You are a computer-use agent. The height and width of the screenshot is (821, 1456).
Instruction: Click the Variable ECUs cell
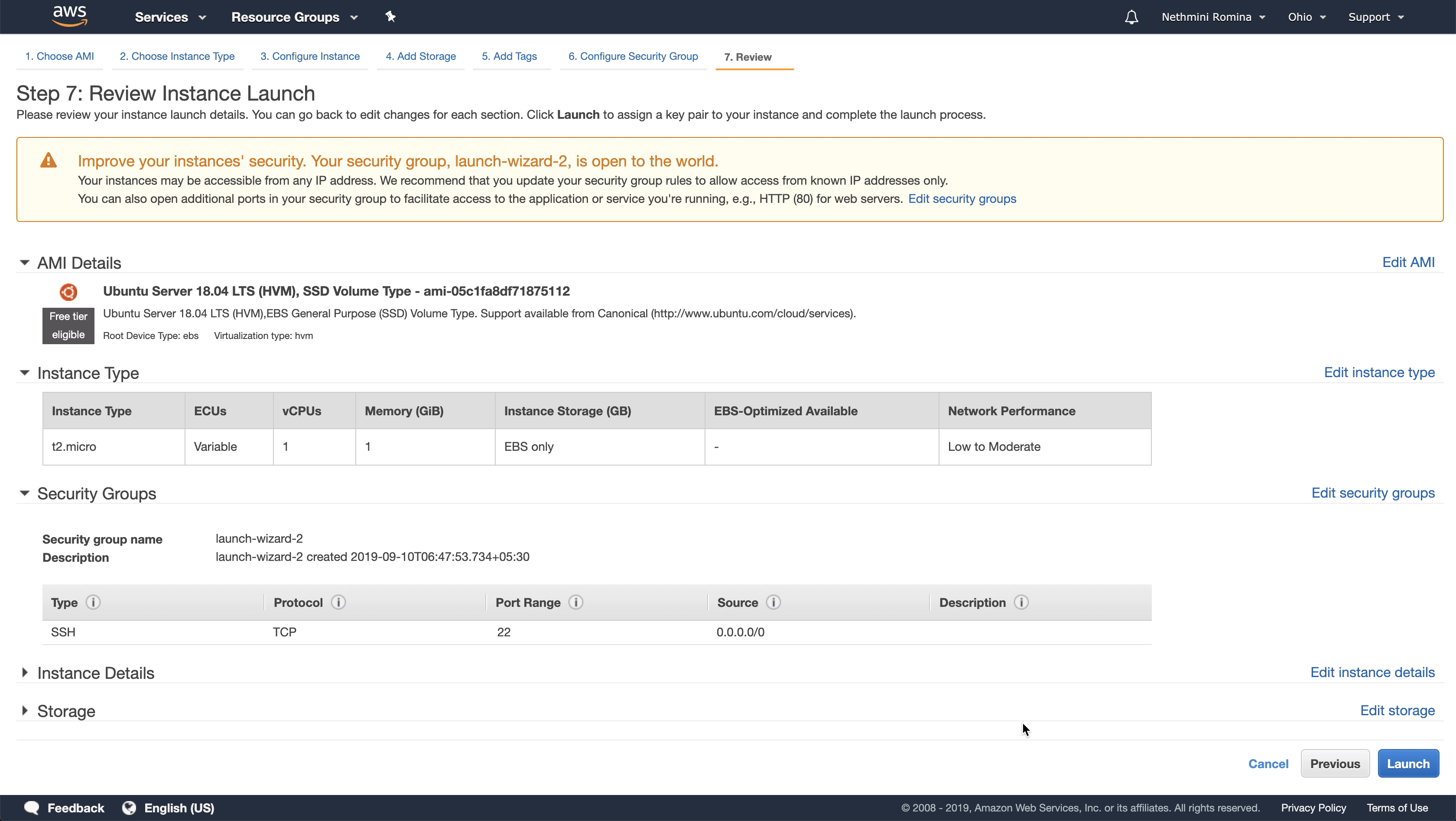click(x=229, y=446)
